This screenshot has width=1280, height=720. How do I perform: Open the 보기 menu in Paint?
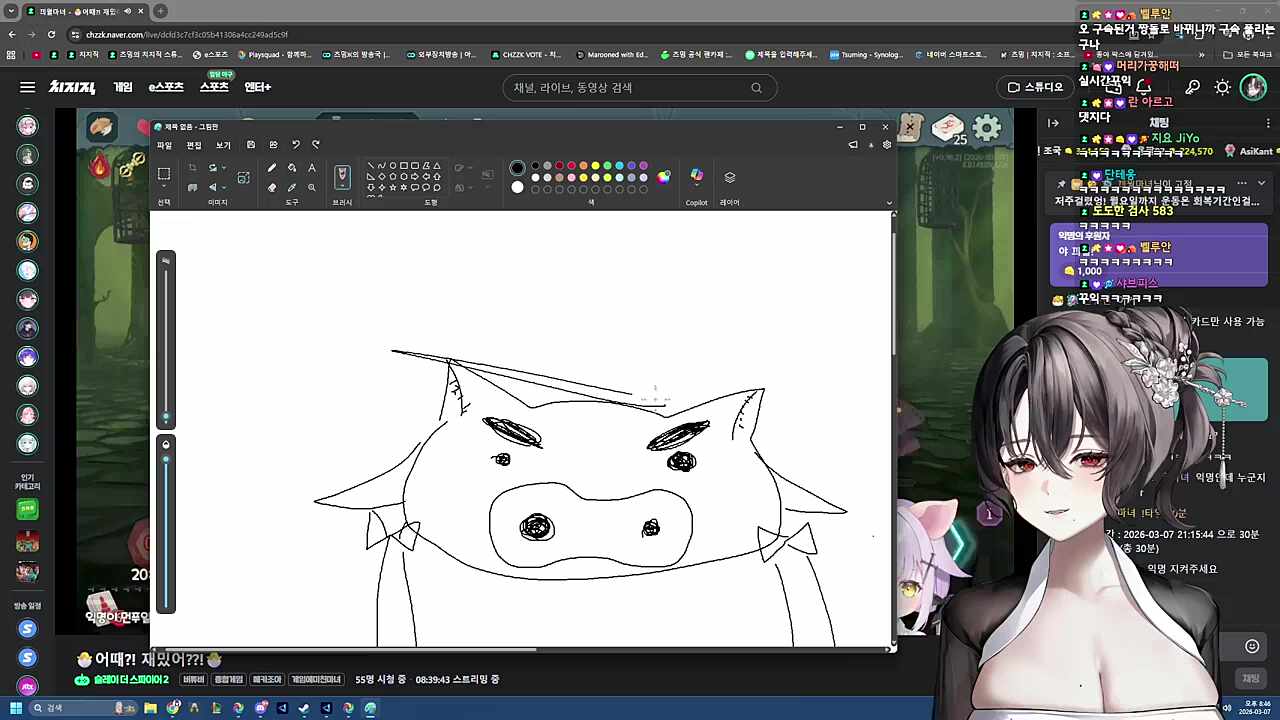(x=223, y=145)
